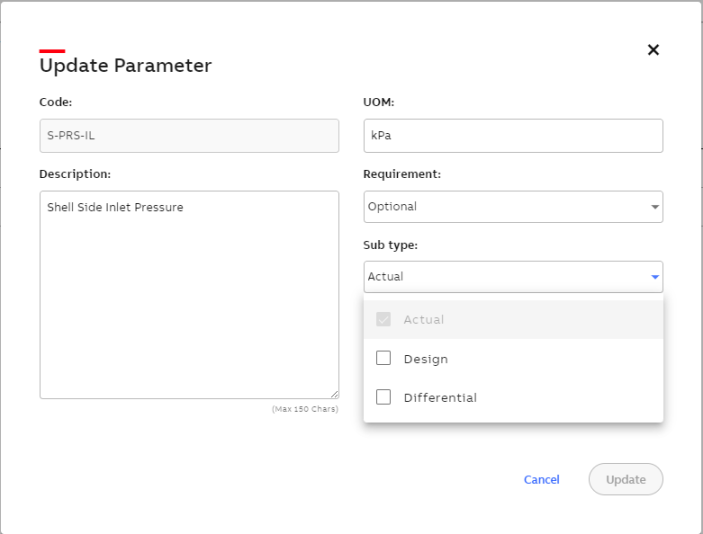Click the Sub type label
Screen dimensions: 703x534
pos(390,245)
